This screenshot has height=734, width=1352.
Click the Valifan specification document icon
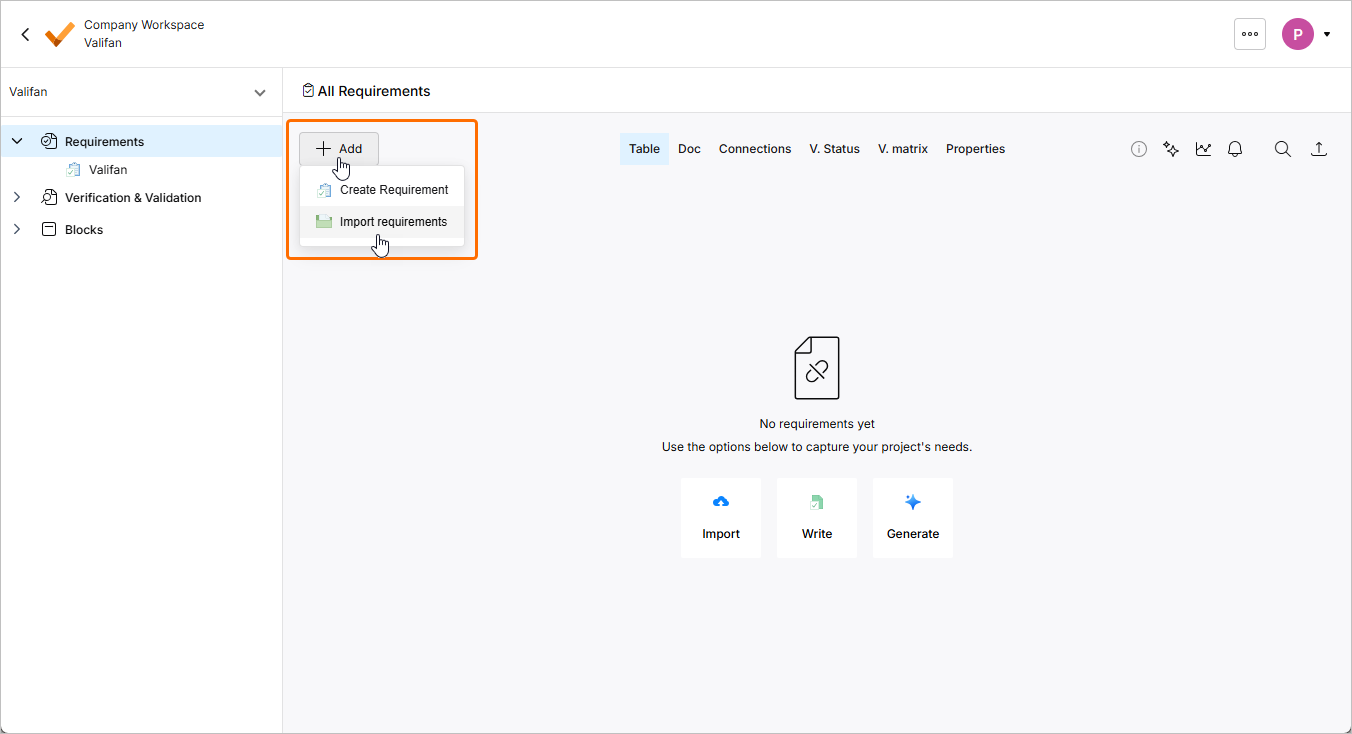74,170
